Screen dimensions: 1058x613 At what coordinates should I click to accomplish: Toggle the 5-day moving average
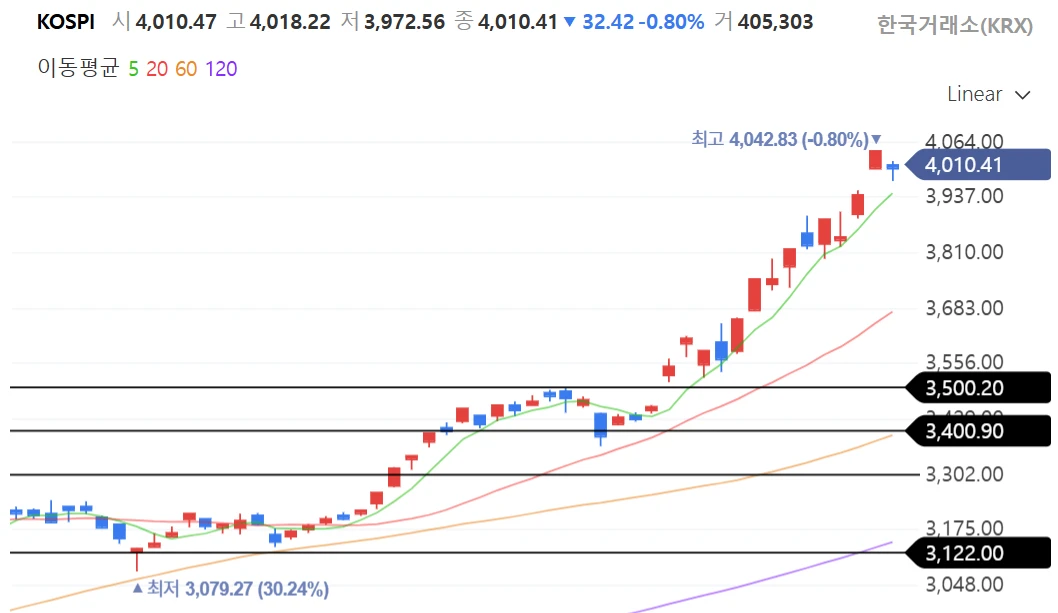[133, 69]
